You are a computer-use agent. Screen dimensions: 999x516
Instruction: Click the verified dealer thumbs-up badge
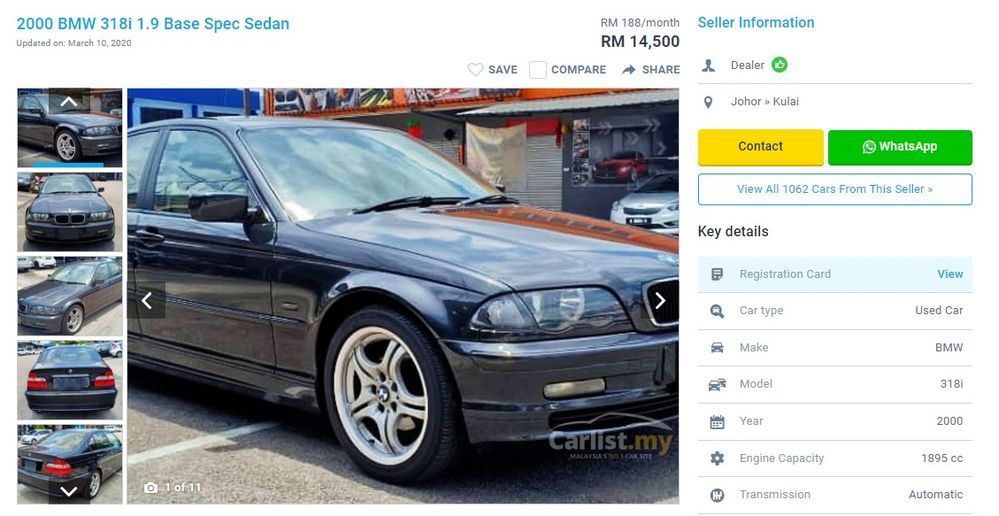[779, 64]
